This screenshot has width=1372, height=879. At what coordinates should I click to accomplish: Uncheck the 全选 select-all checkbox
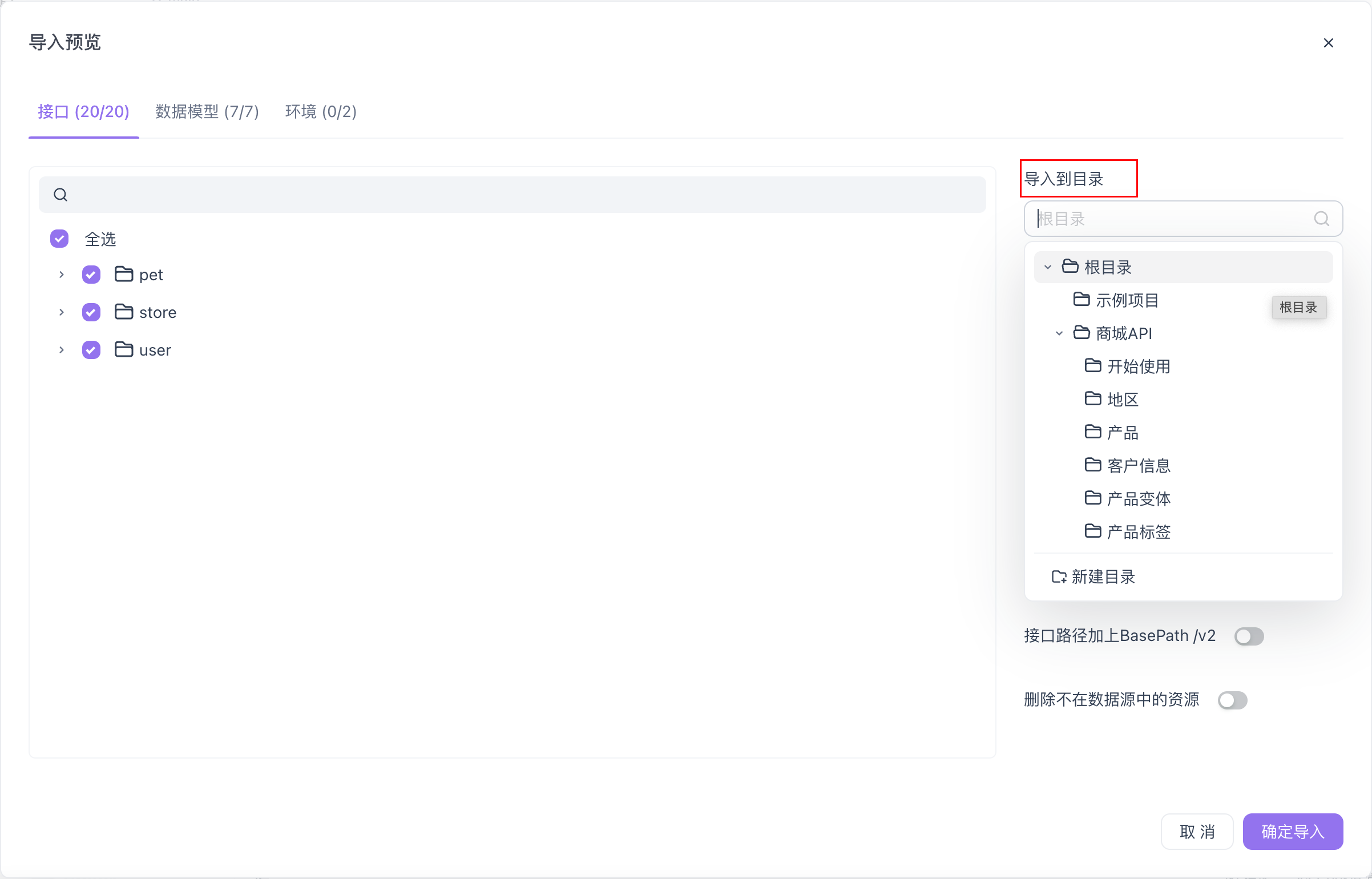point(59,239)
